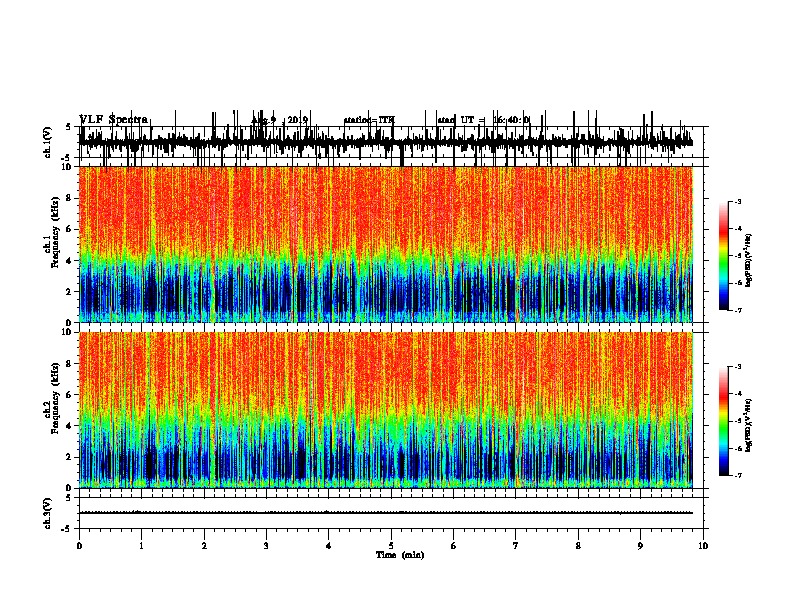Click the time-axis tick label "0"
Image resolution: width=792 pixels, height=612 pixels.
coord(79,546)
